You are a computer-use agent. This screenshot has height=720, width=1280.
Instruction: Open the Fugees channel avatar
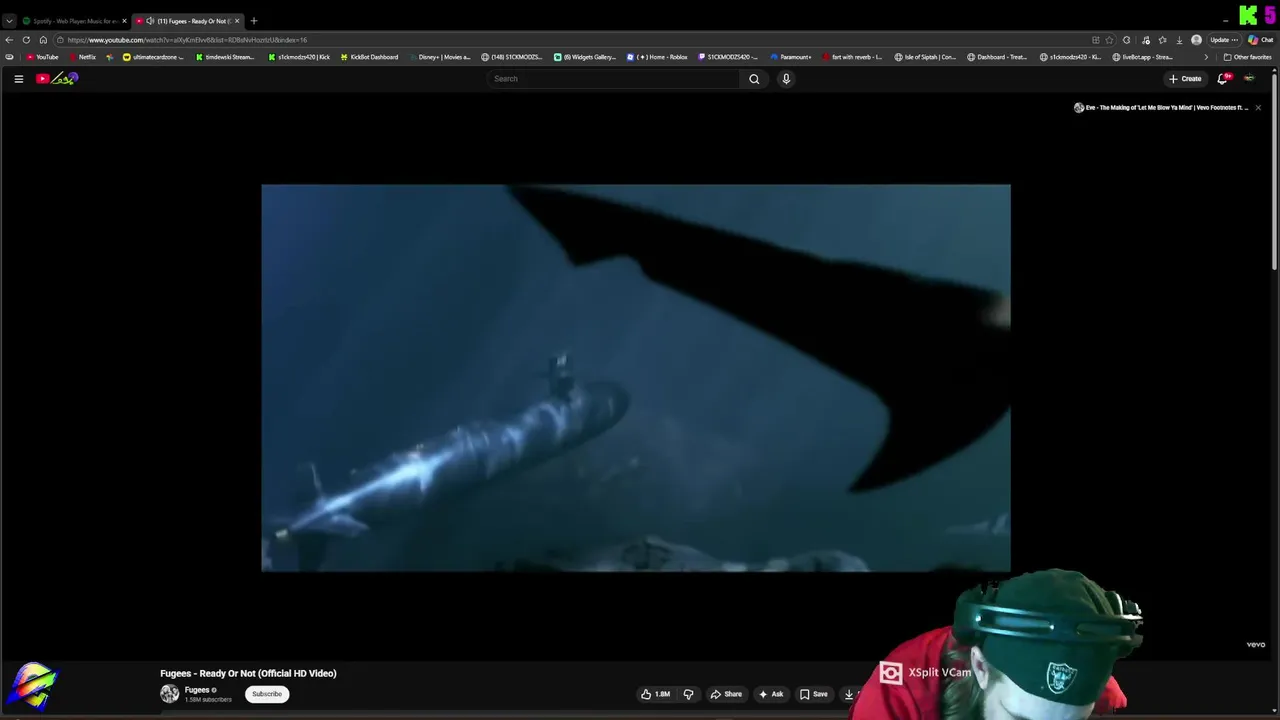(170, 694)
